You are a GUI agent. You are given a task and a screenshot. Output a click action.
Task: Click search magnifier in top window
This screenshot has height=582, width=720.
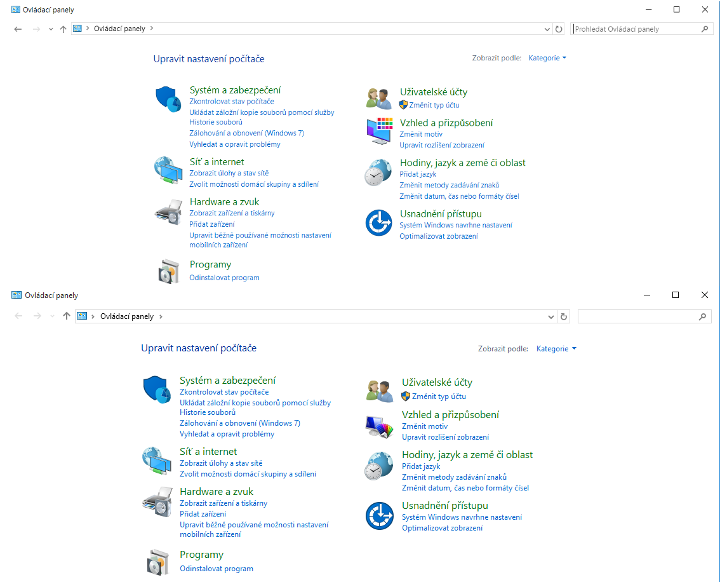click(x=705, y=29)
